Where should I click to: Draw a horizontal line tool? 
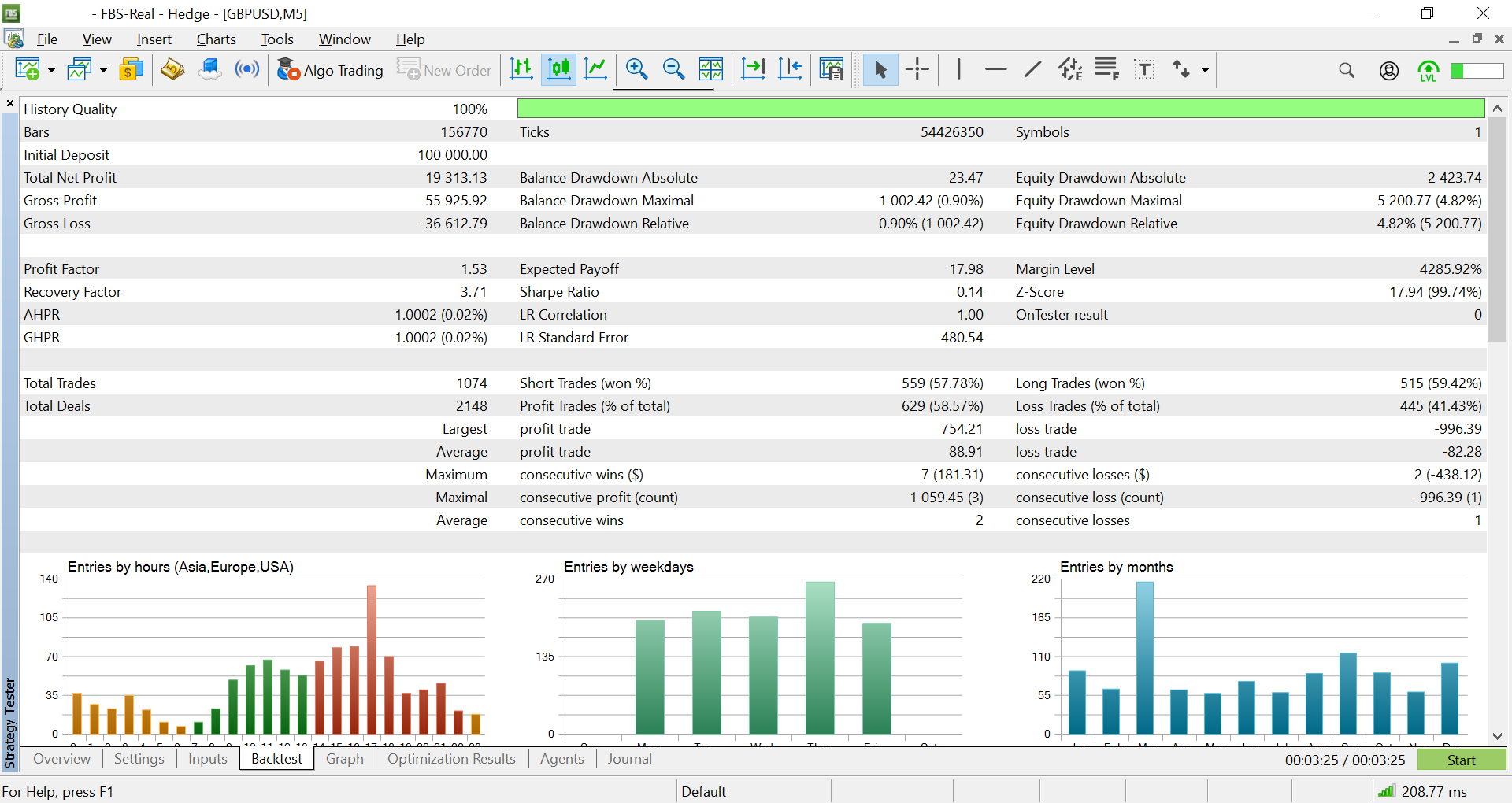[x=995, y=69]
